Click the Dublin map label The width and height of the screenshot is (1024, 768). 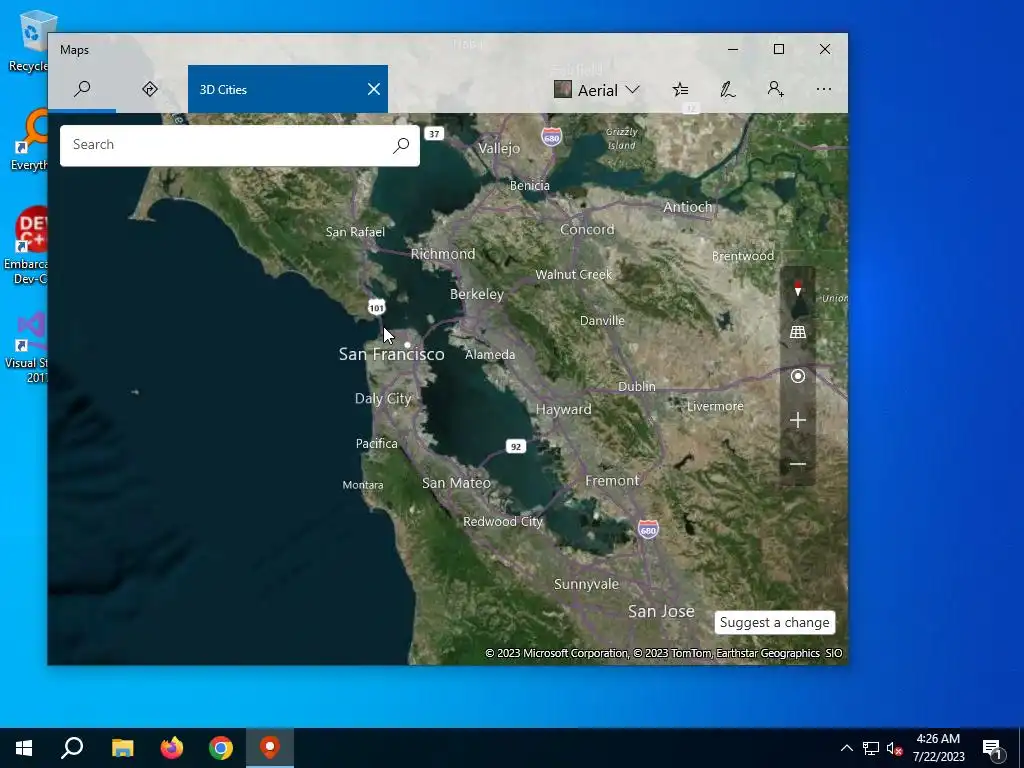click(x=637, y=387)
